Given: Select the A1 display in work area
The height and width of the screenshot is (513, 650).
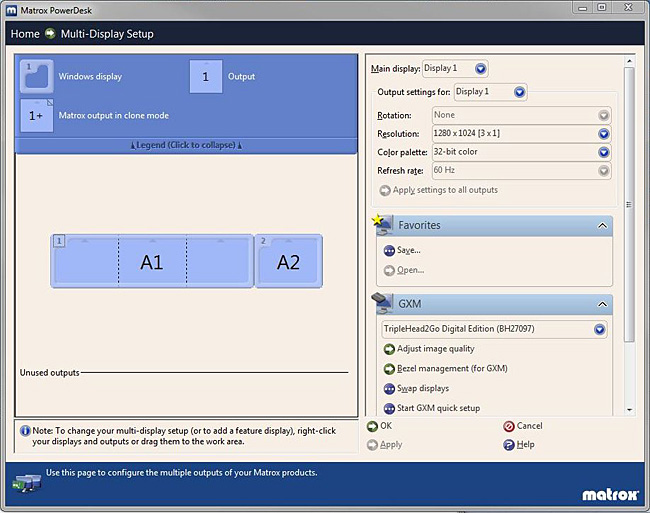Looking at the screenshot, I should click(x=152, y=262).
